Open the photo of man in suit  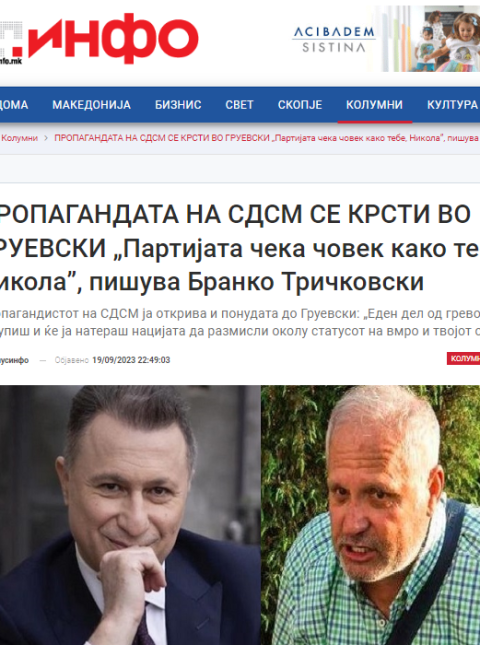130,515
